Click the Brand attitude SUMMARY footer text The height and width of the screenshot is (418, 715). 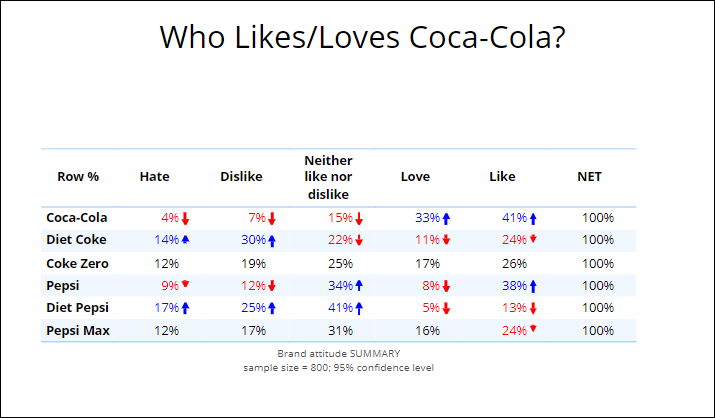click(339, 354)
